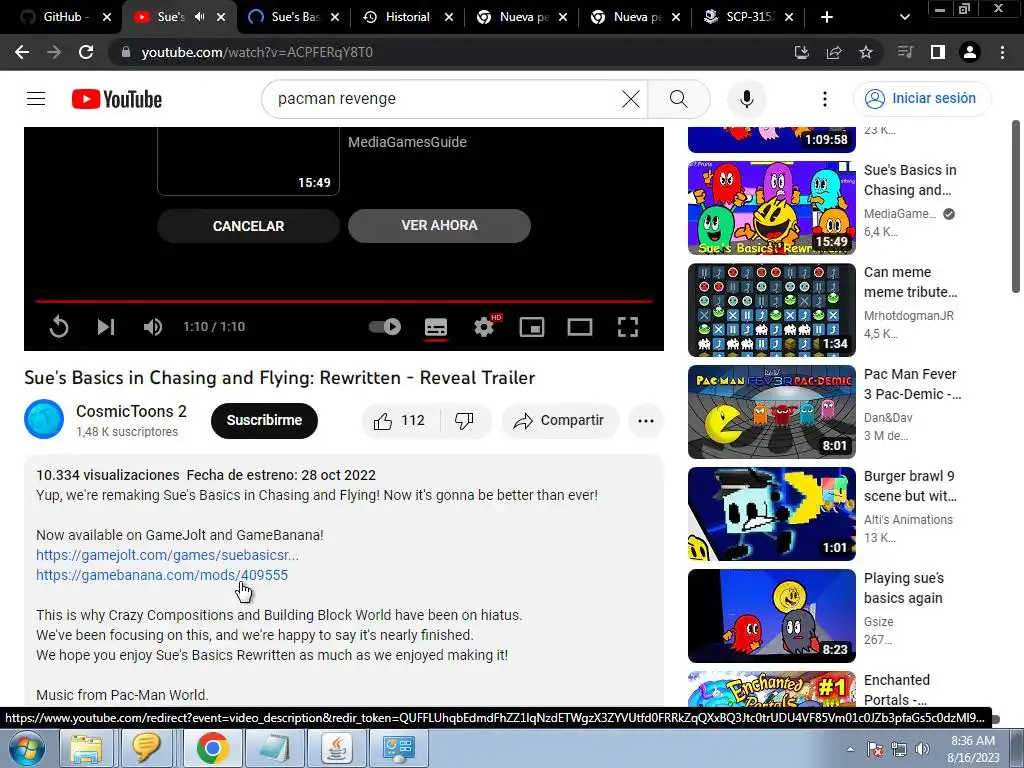Sign in with Iniciar sesión
The height and width of the screenshot is (768, 1024).
point(922,99)
